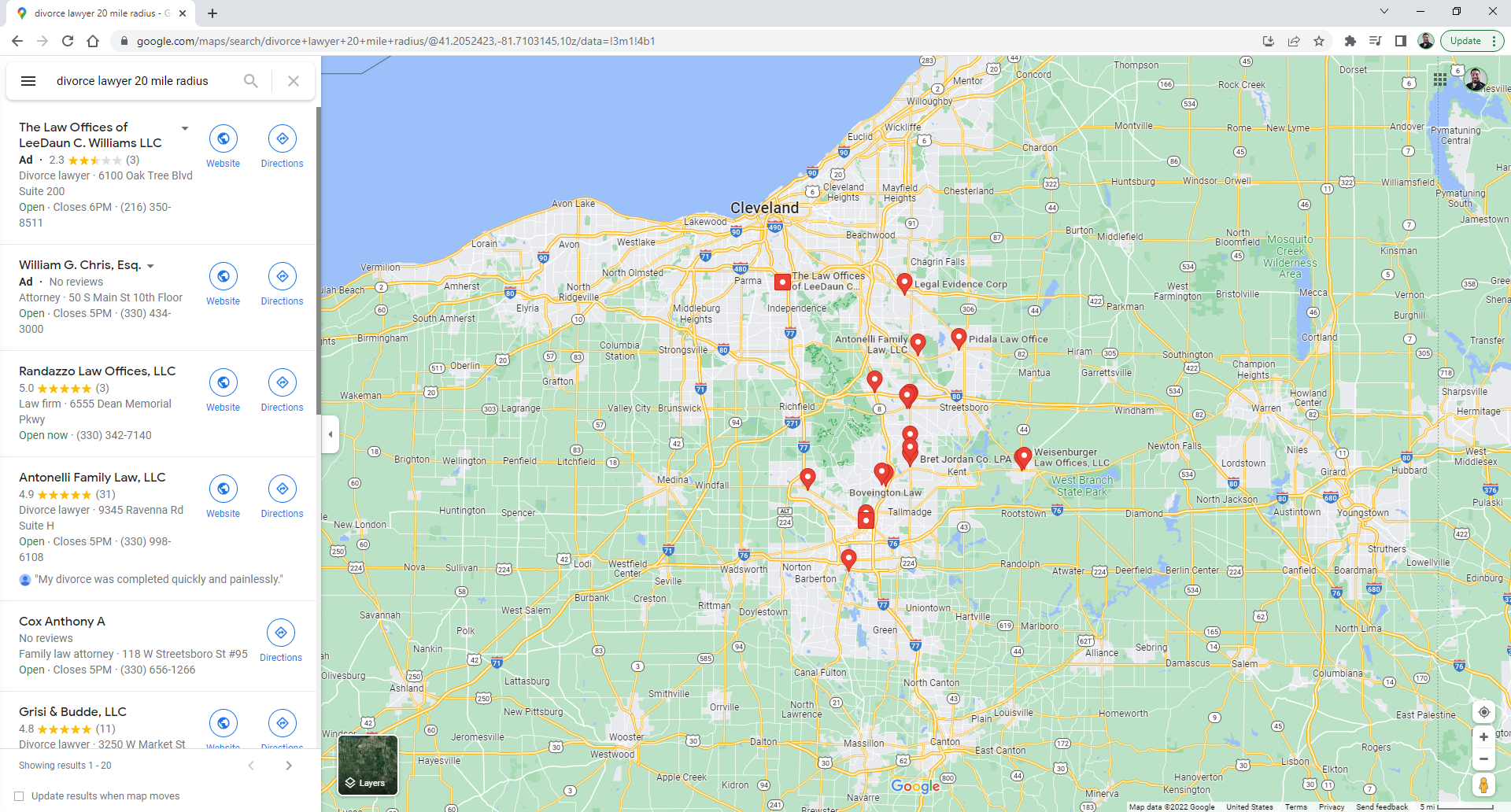1511x812 pixels.
Task: Close the divorce lawyer tab
Action: pyautogui.click(x=183, y=13)
